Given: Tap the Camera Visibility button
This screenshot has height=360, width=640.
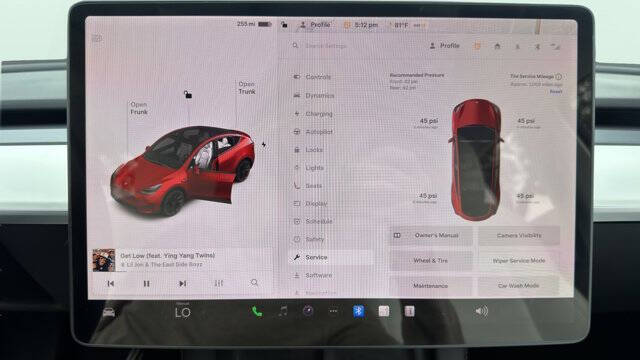Looking at the screenshot, I should tap(519, 236).
